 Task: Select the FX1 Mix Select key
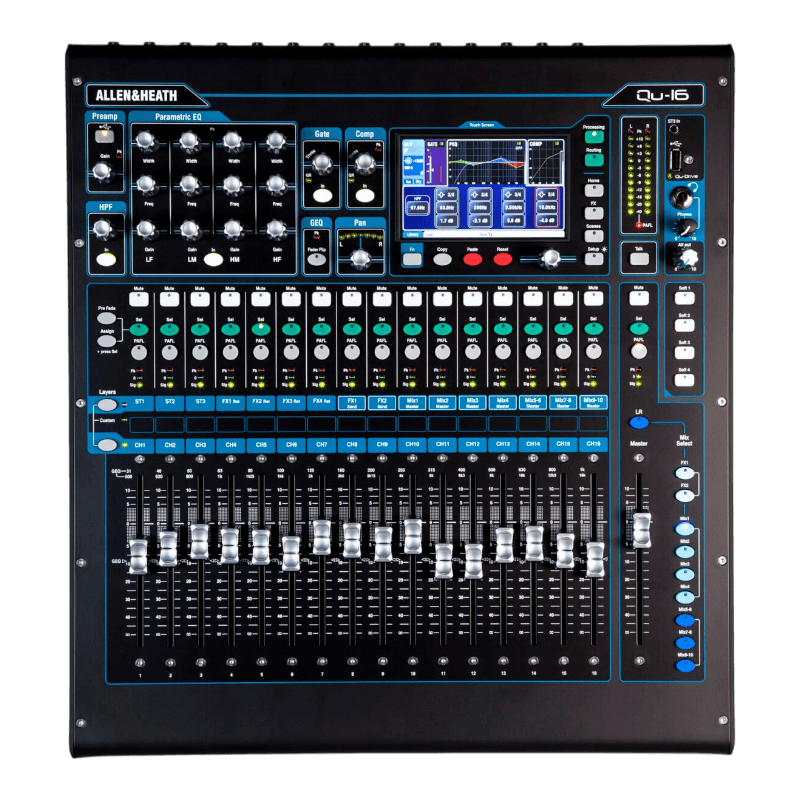tap(685, 473)
